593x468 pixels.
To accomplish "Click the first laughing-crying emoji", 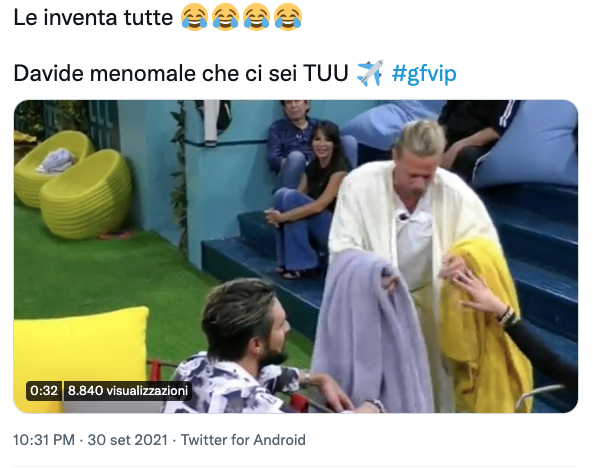I will [x=194, y=17].
